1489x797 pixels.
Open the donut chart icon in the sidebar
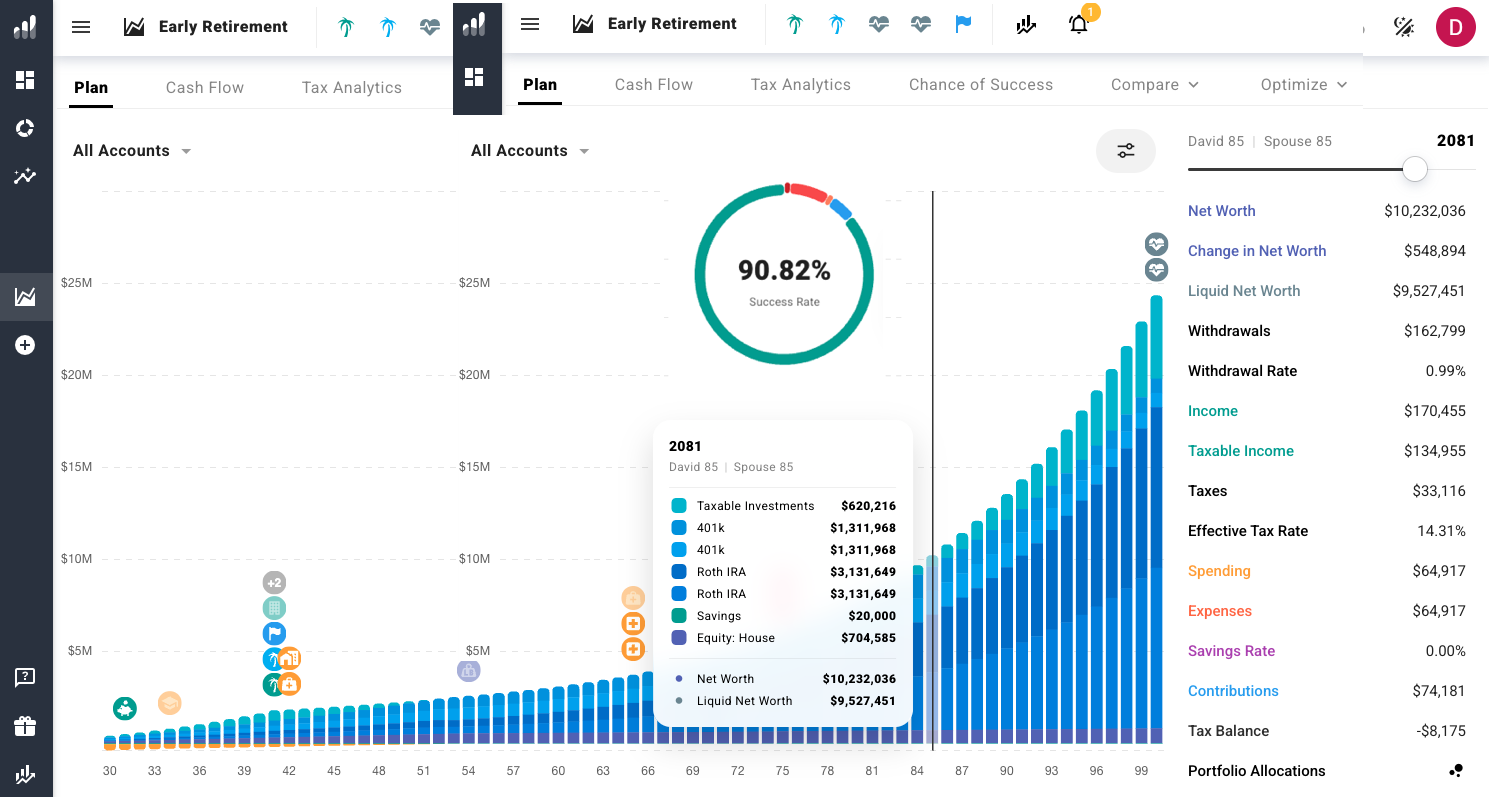click(25, 128)
